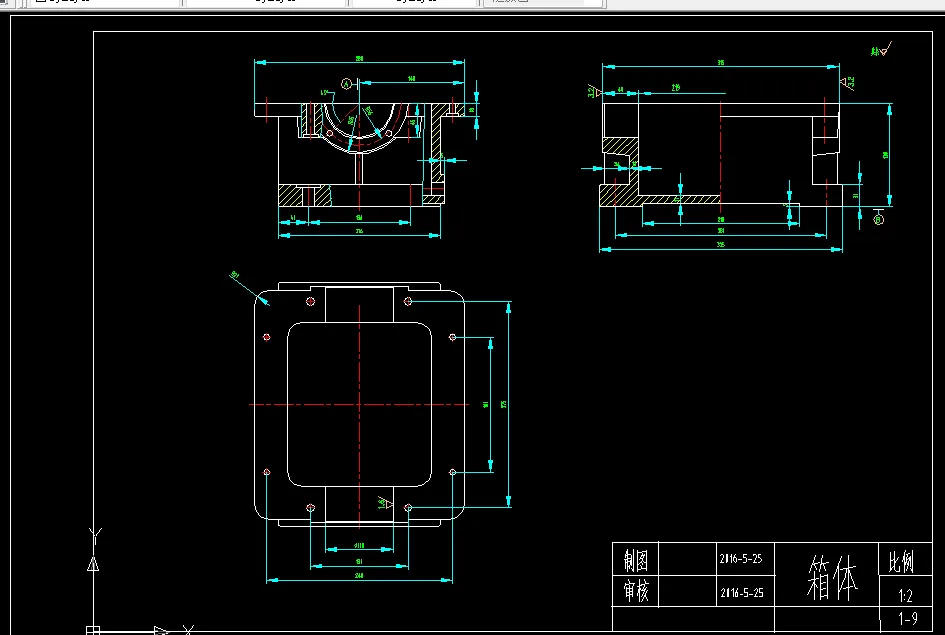Click the UCS icon X axis label
Viewport: 945px width, 635px height.
click(188, 630)
